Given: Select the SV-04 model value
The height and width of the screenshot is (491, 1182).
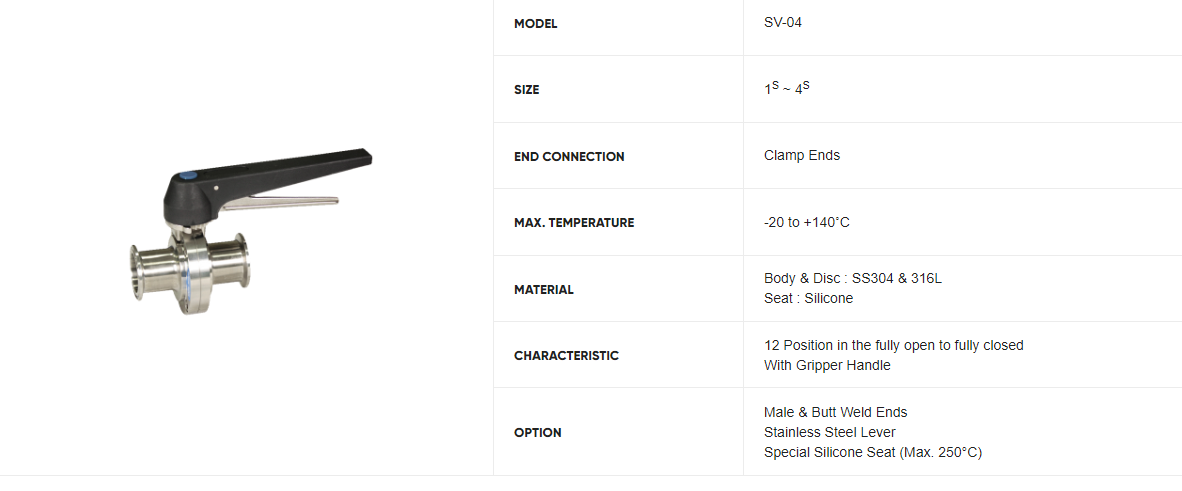Looking at the screenshot, I should pos(782,22).
